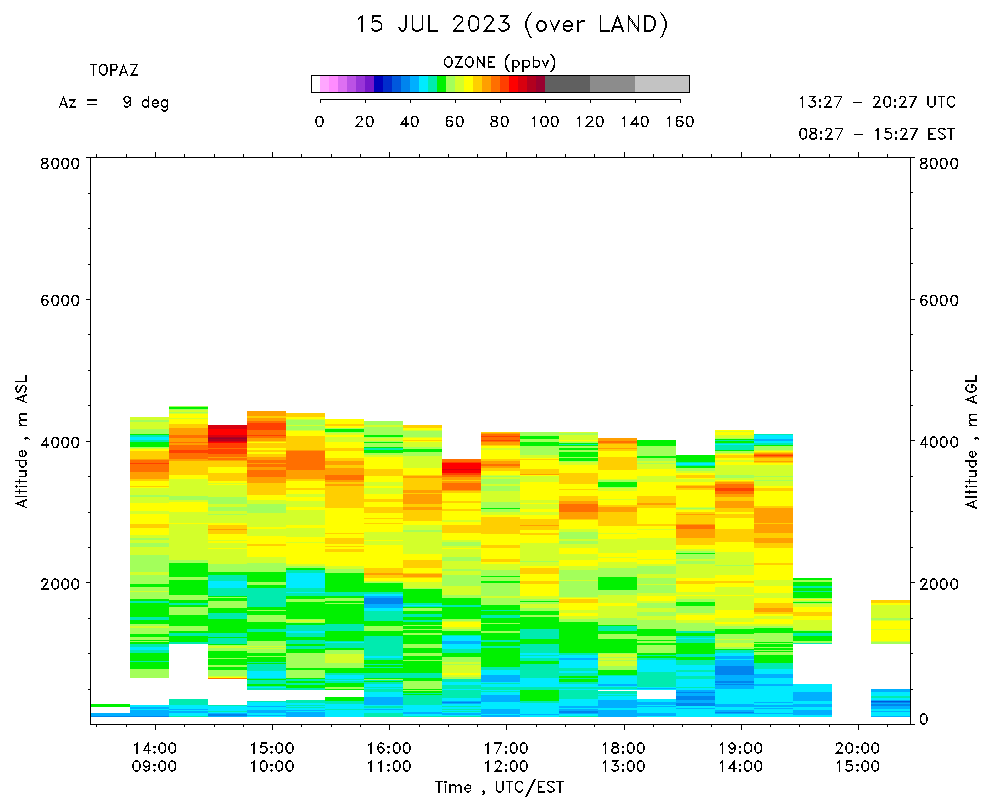Click the right axis label "8000"
This screenshot has width=1000, height=800.
(x=939, y=163)
